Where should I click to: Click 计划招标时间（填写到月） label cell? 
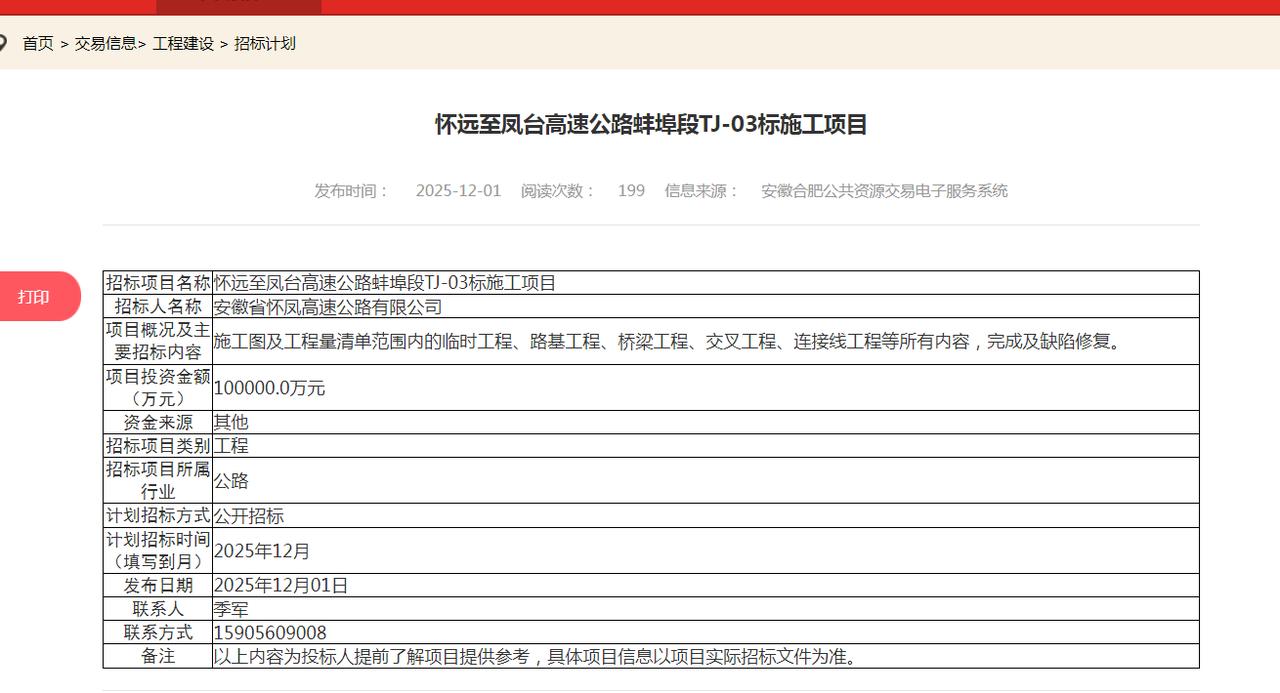[x=158, y=551]
